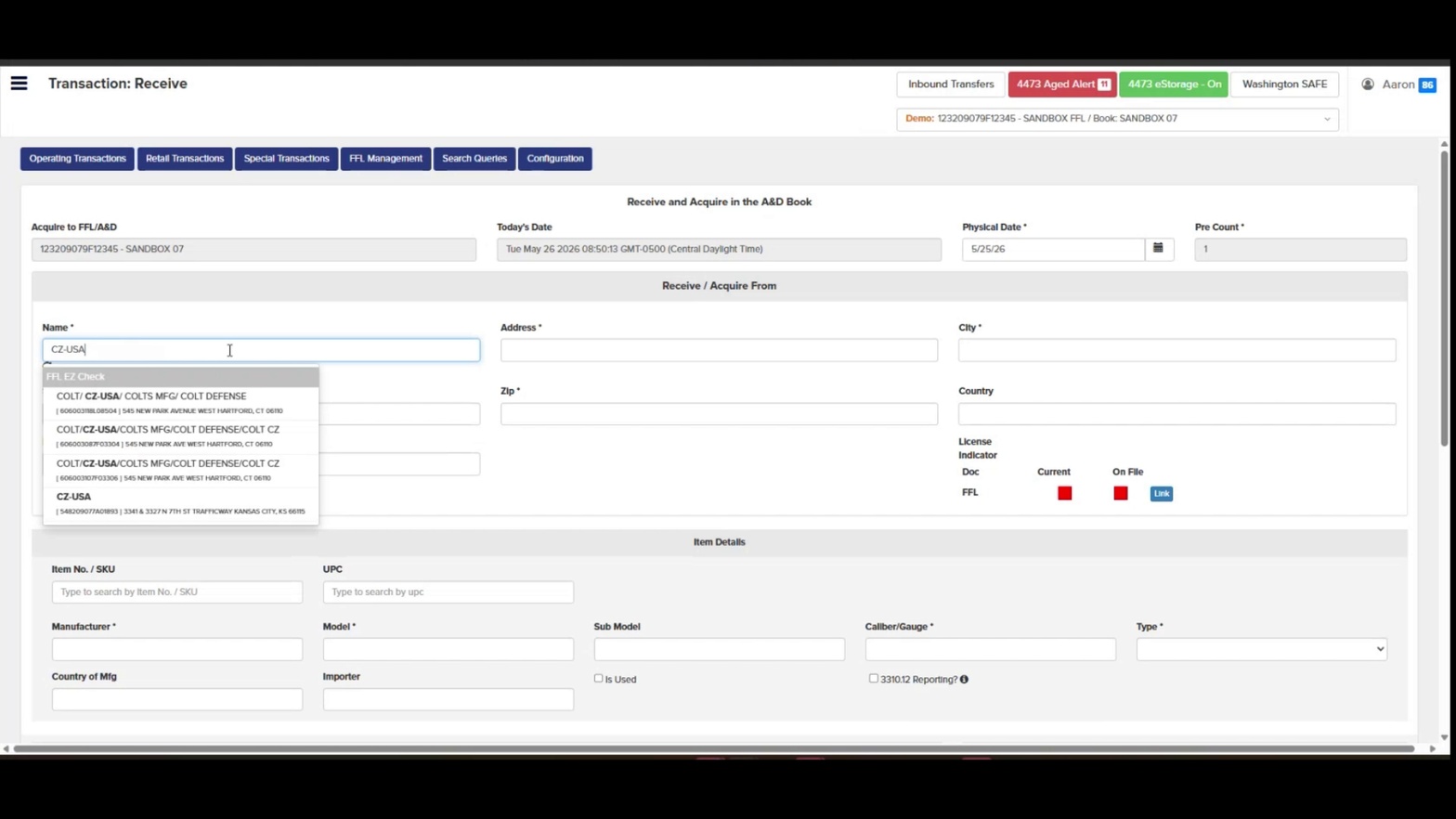The width and height of the screenshot is (1456, 819).
Task: Select suggestion with license 606003107F03306
Action: pyautogui.click(x=181, y=470)
